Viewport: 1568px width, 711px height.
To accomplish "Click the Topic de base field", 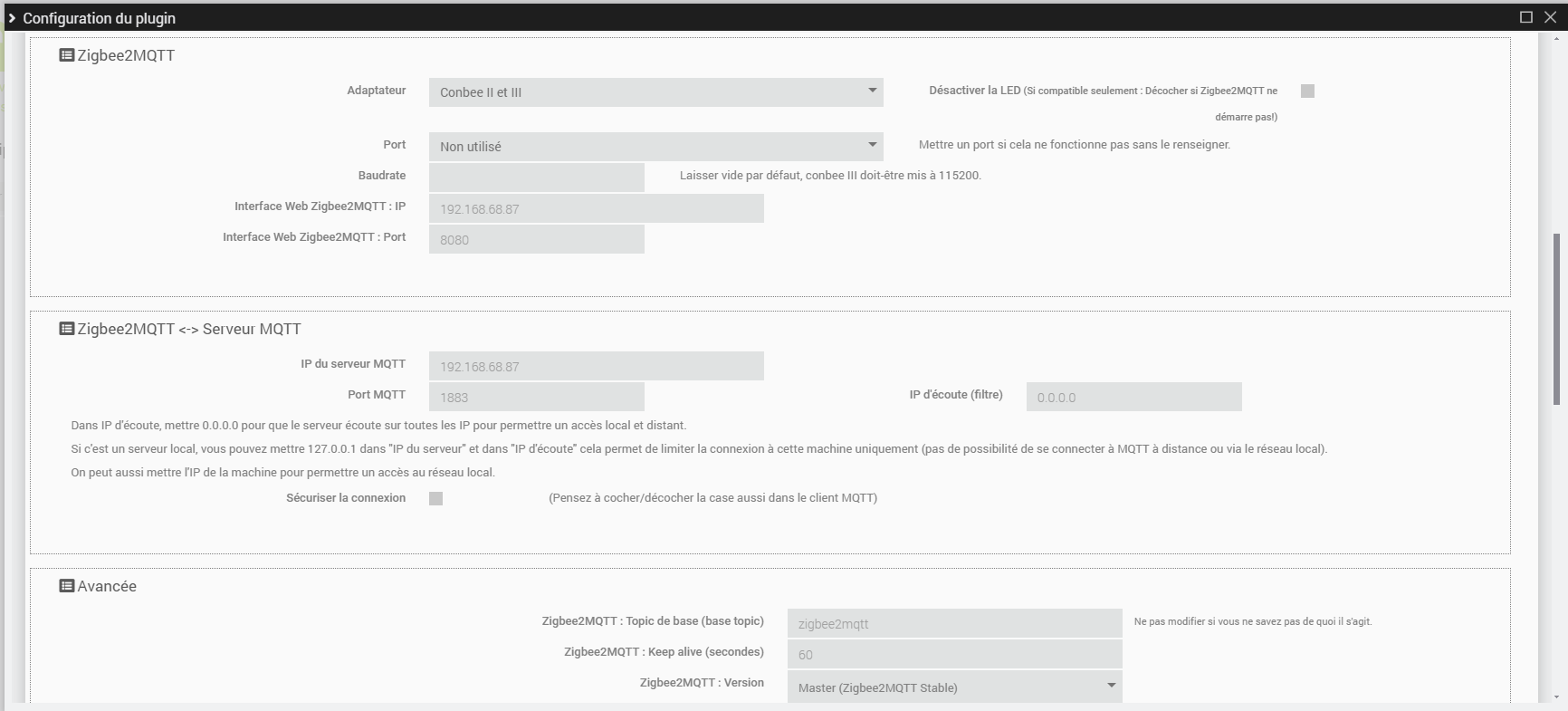I will (x=955, y=623).
